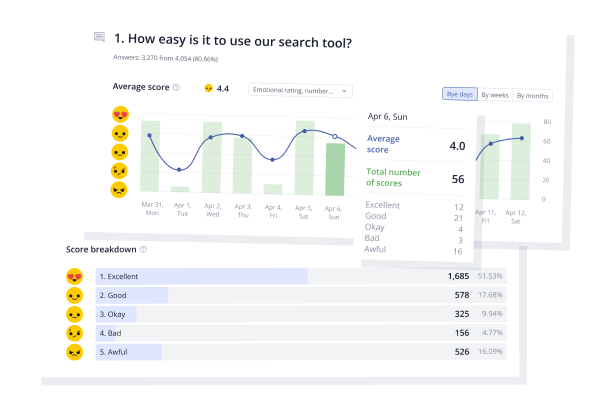Click the Awful emoji in score breakdown
Viewport: 600px width, 400px height.
coord(74,352)
